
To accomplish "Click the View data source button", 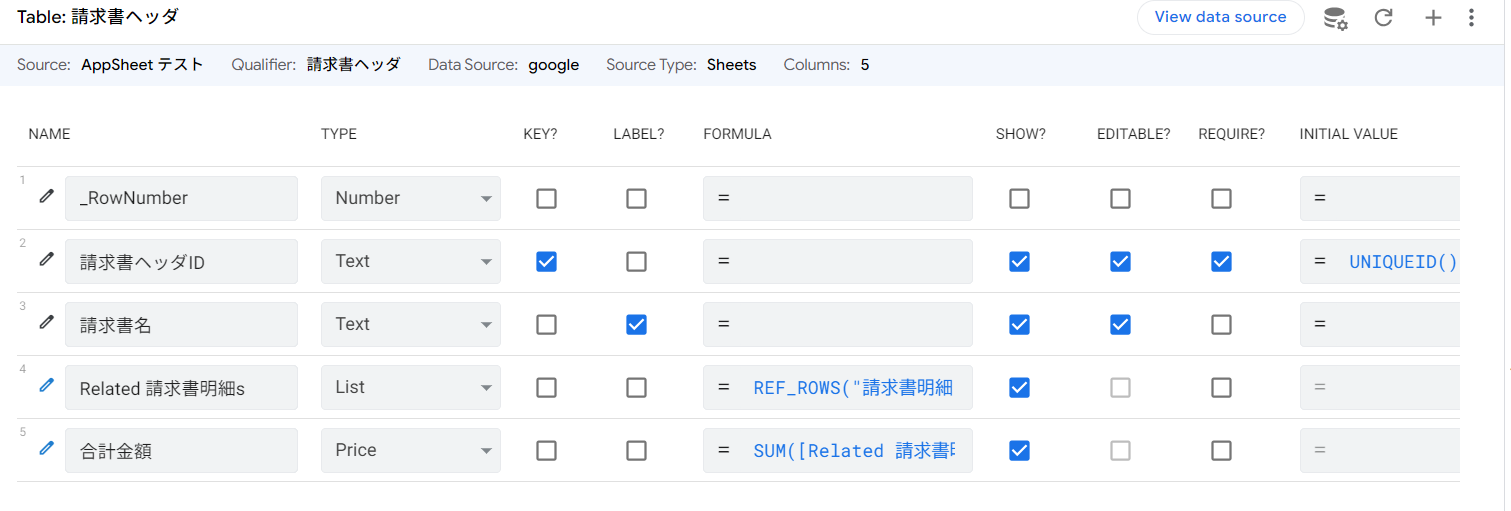I will 1220,17.
